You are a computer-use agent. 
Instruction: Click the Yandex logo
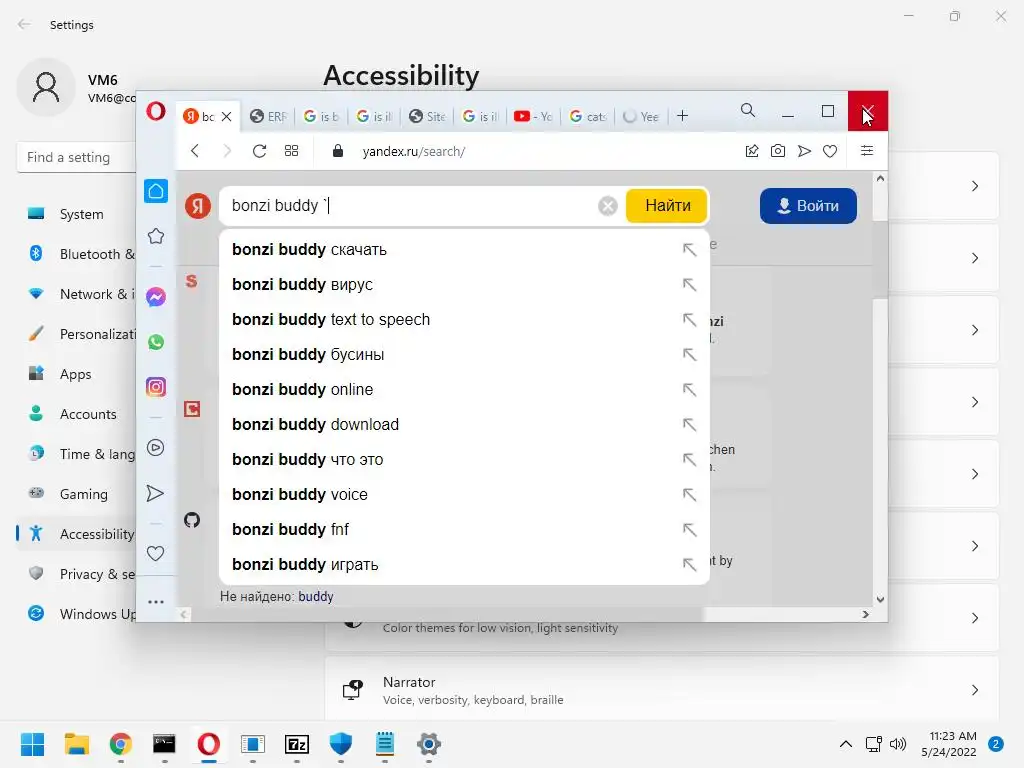point(197,206)
